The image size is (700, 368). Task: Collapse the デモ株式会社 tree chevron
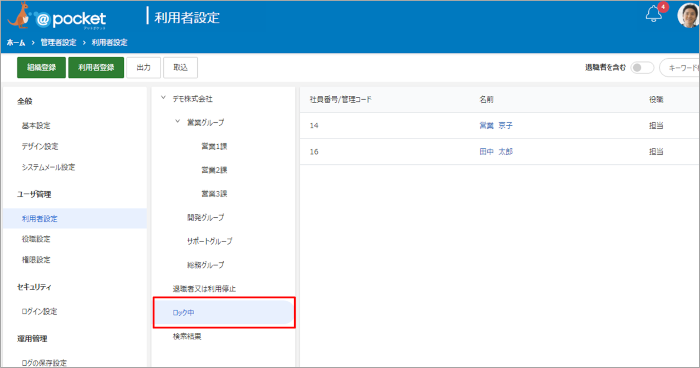click(x=163, y=98)
